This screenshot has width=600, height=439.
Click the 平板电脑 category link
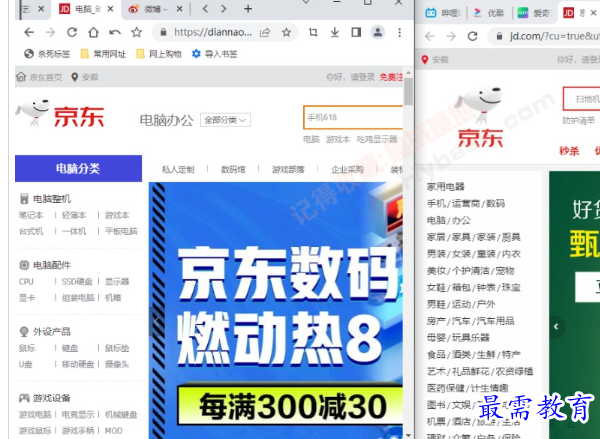pyautogui.click(x=121, y=231)
